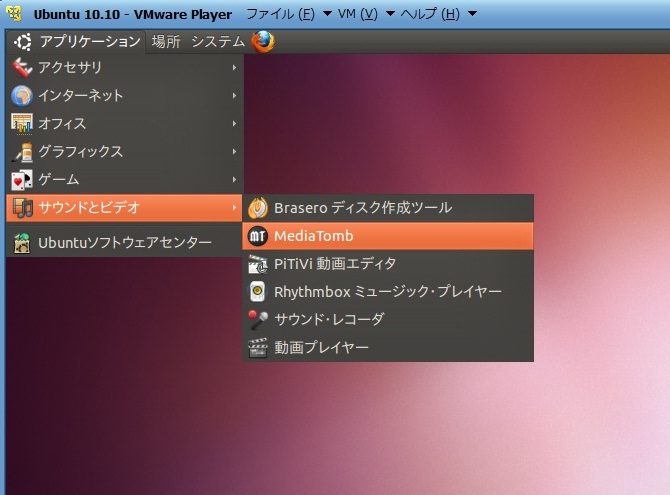Viewport: 670px width, 495px height.
Task: Click the グラフィックス paintbrush icon
Action: (22, 152)
